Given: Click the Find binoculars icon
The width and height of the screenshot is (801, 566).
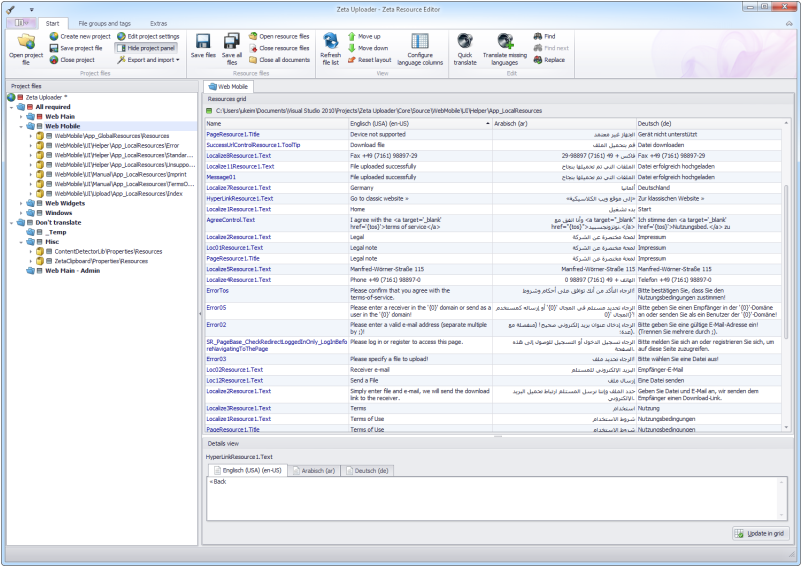Looking at the screenshot, I should [537, 36].
